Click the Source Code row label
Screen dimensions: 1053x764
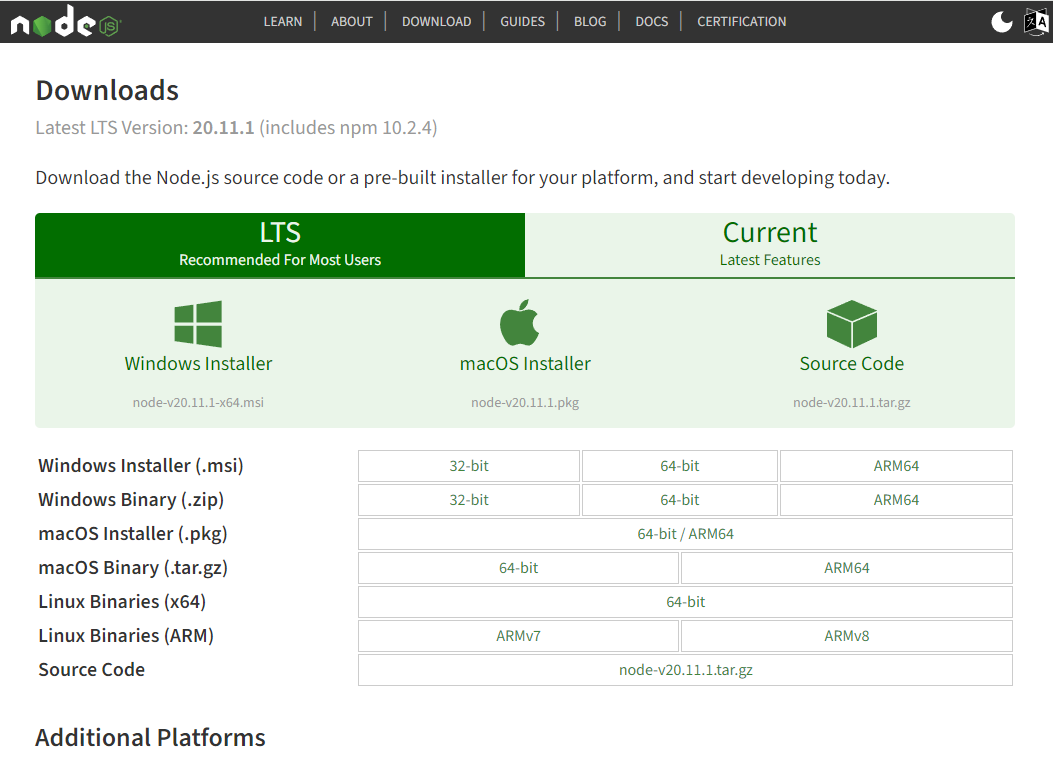coord(91,669)
